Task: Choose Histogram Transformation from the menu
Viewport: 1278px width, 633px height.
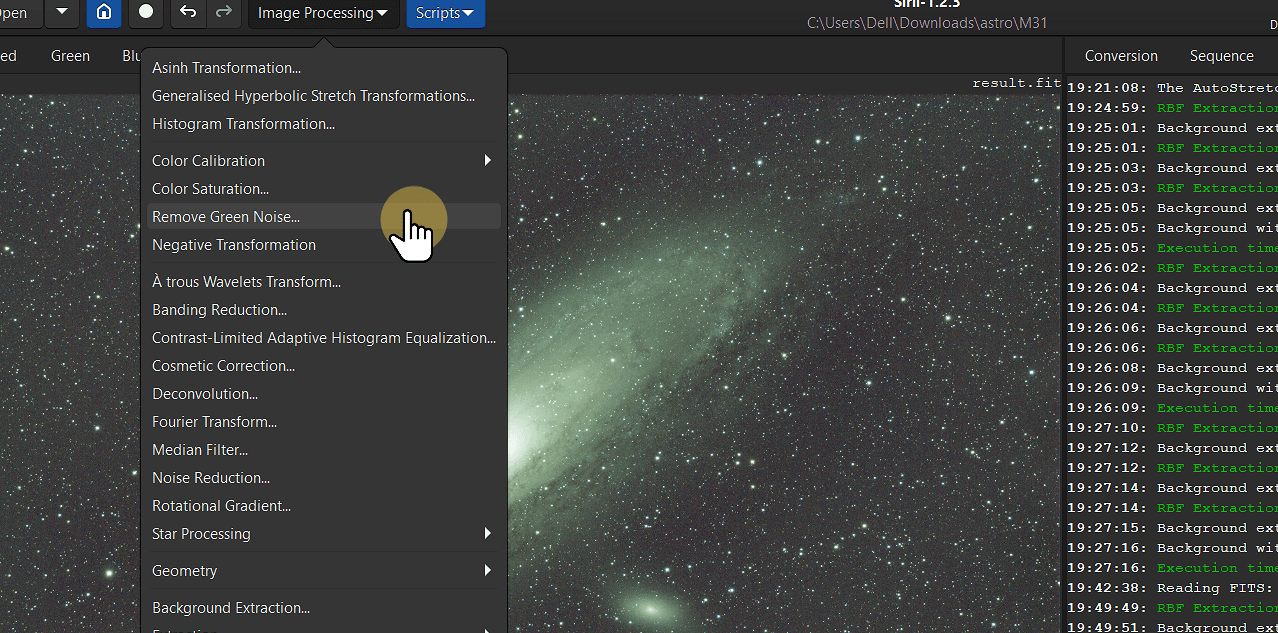Action: tap(243, 124)
